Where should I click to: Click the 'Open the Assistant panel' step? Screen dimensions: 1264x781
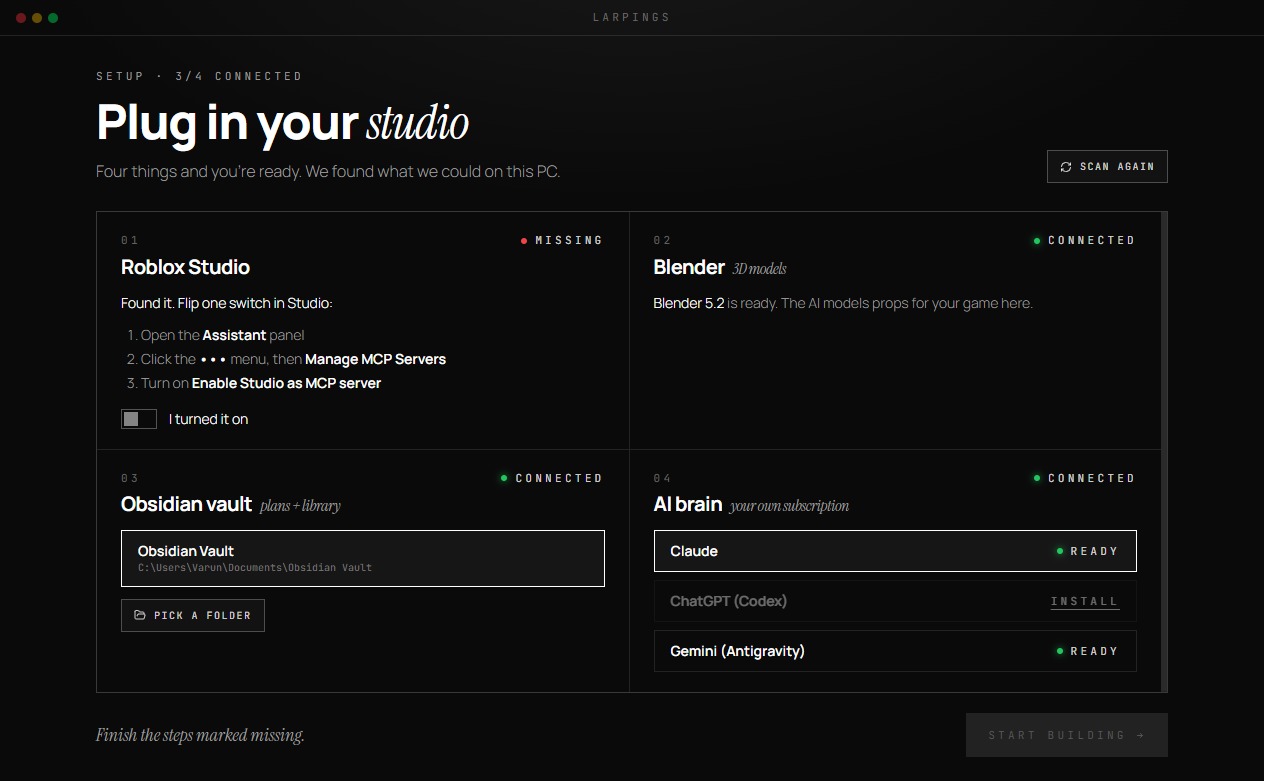(x=222, y=335)
